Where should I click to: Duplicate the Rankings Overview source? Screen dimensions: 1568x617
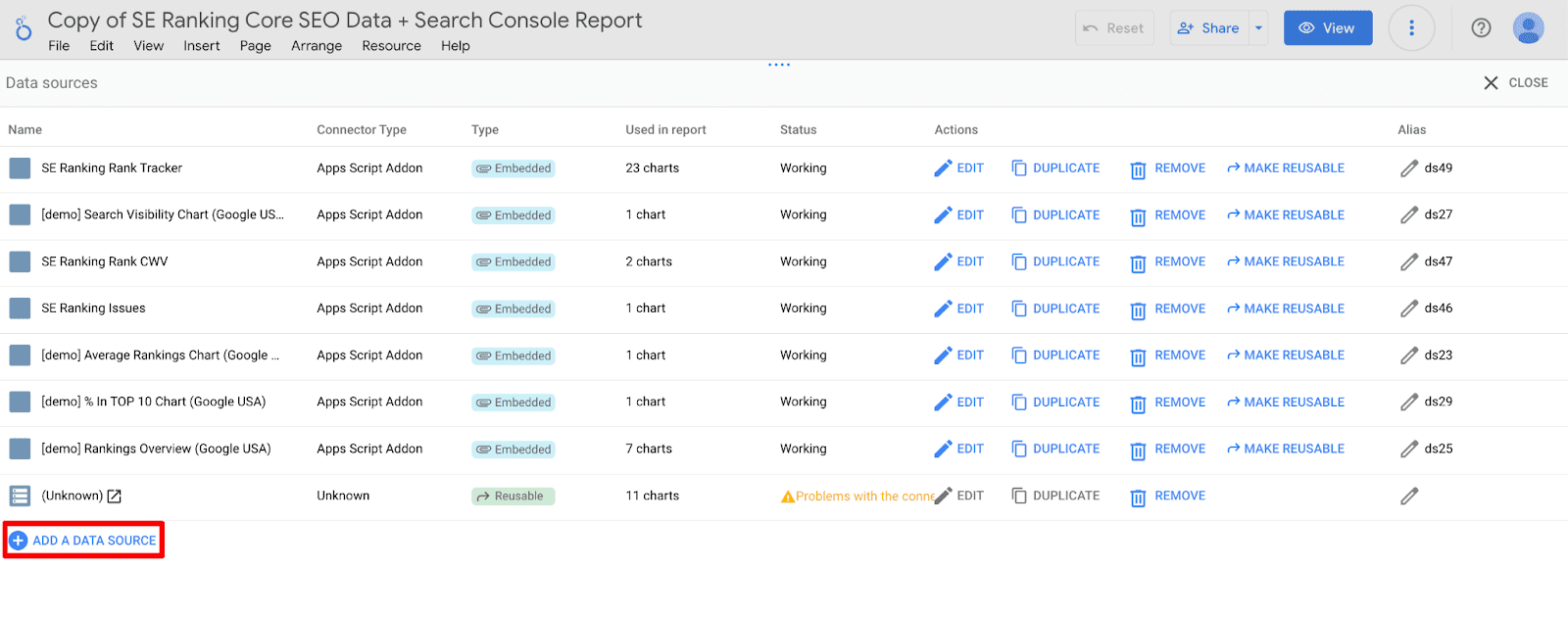click(1055, 450)
